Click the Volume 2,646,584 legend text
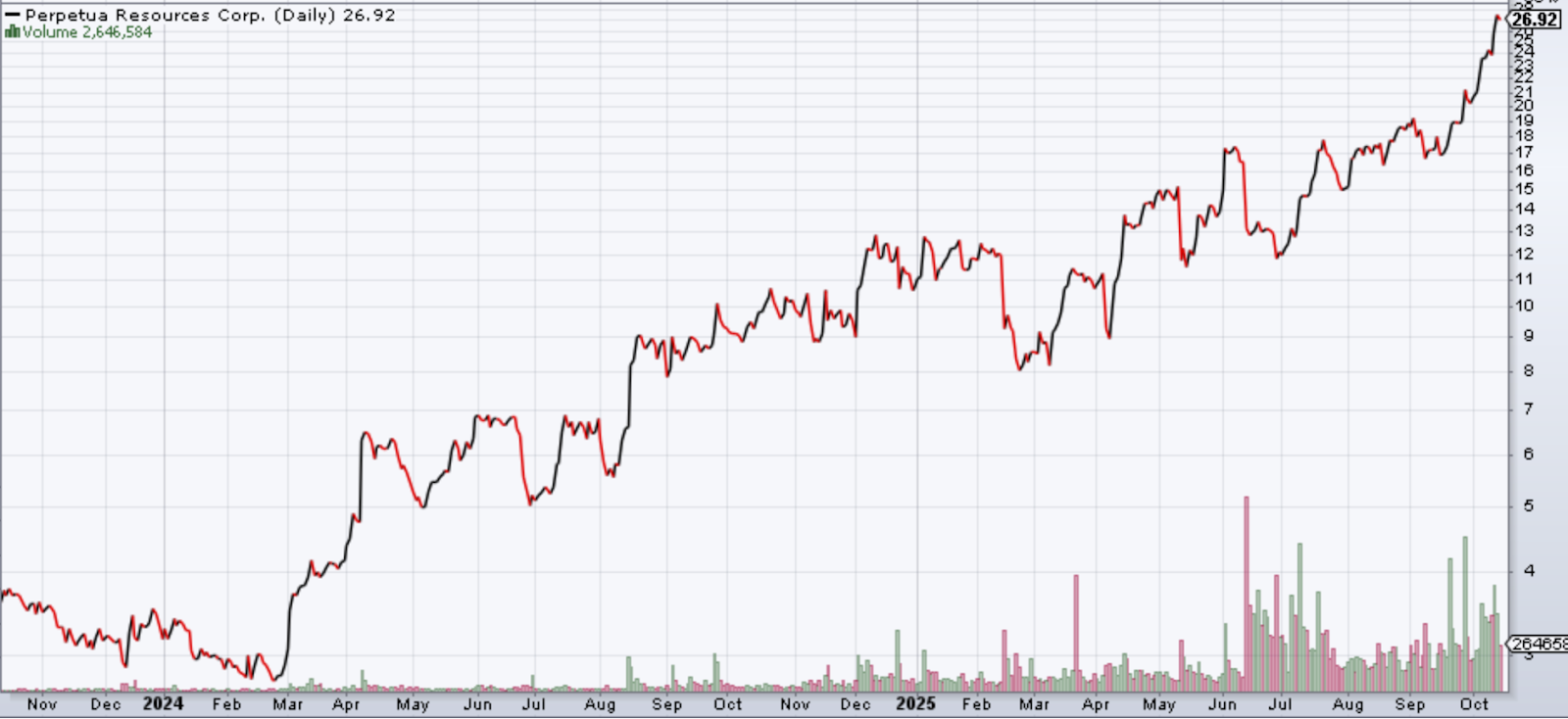 [x=87, y=32]
